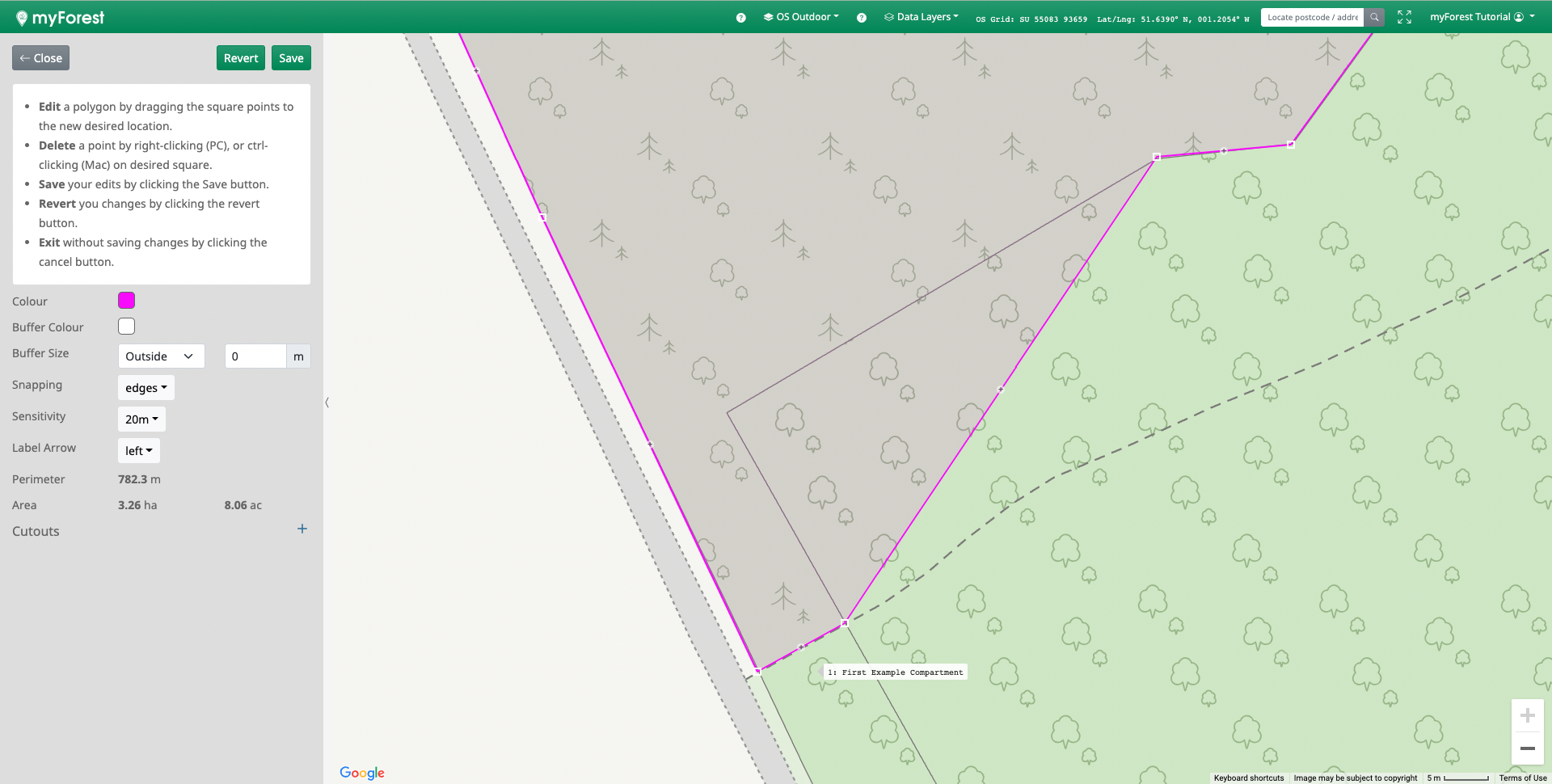Toggle fullscreen map view icon
1552x784 pixels.
pos(1404,17)
